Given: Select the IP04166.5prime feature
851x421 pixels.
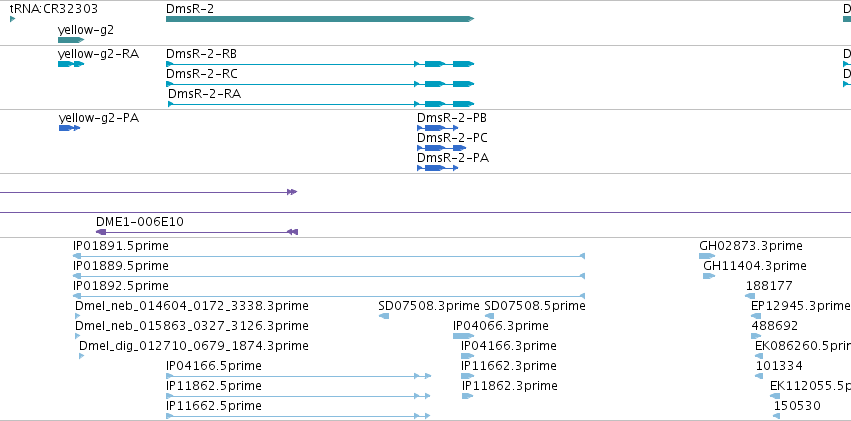Looking at the screenshot, I should pos(299,376).
